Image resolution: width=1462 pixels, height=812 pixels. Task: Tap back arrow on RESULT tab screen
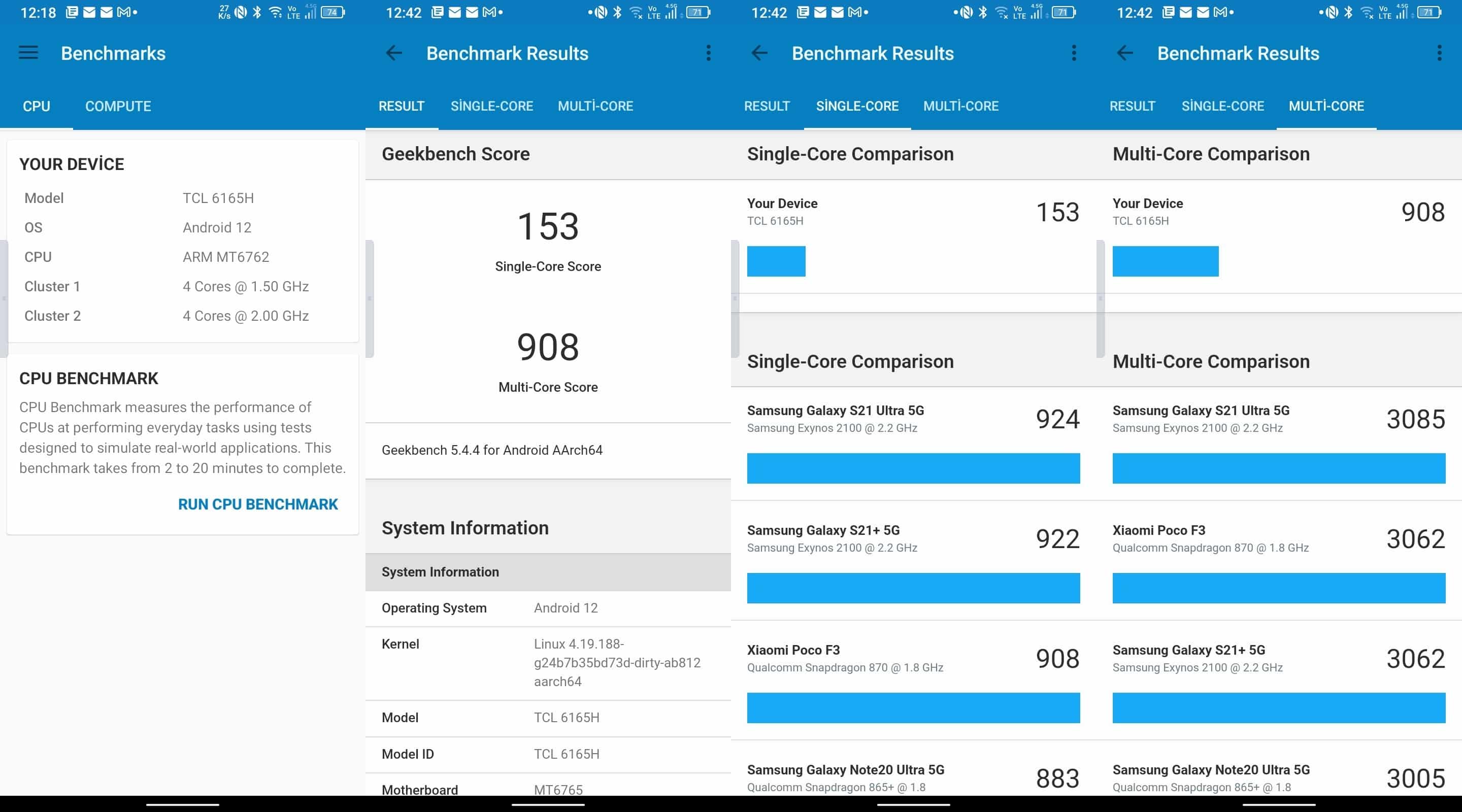[394, 53]
